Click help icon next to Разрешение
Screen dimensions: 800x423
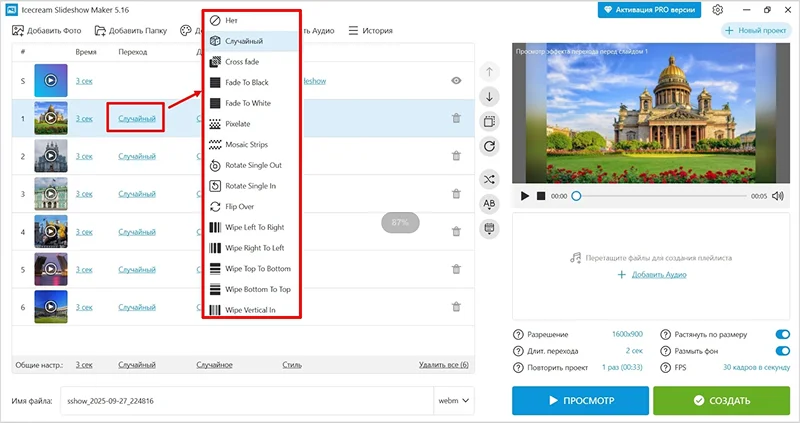pyautogui.click(x=518, y=335)
